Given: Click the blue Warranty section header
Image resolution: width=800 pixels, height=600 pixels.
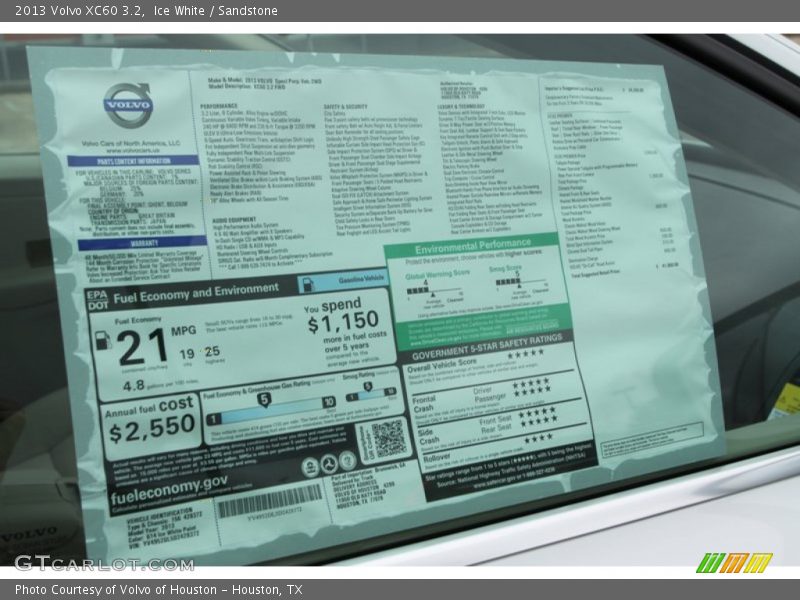Looking at the screenshot, I should pyautogui.click(x=131, y=243).
